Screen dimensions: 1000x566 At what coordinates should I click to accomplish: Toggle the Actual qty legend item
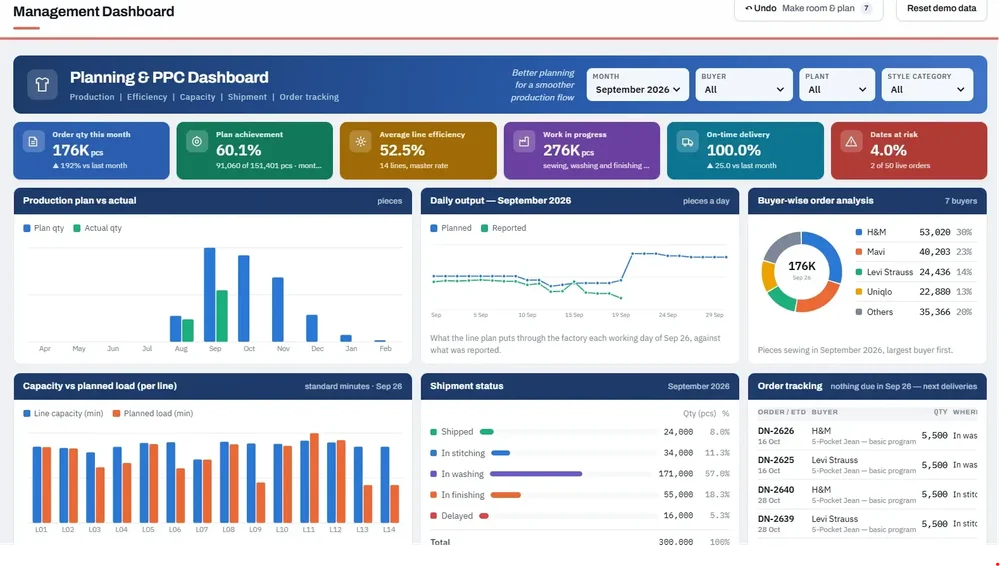[97, 228]
